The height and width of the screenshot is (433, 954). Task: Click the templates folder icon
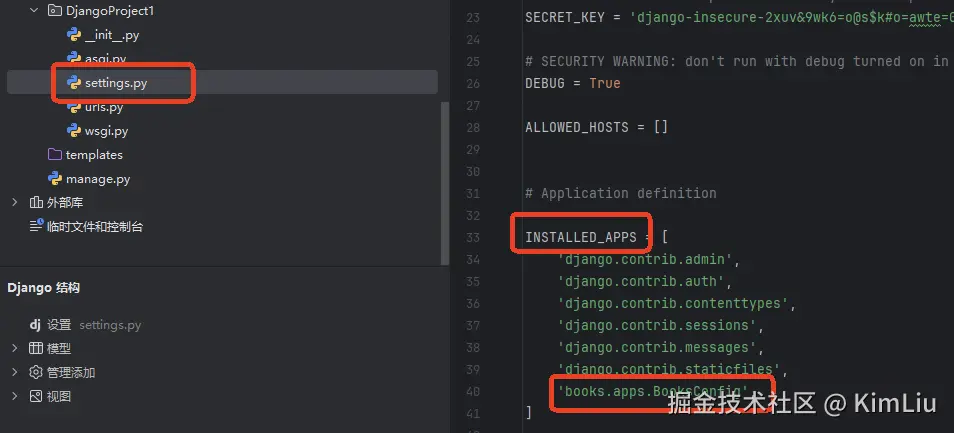click(x=55, y=155)
